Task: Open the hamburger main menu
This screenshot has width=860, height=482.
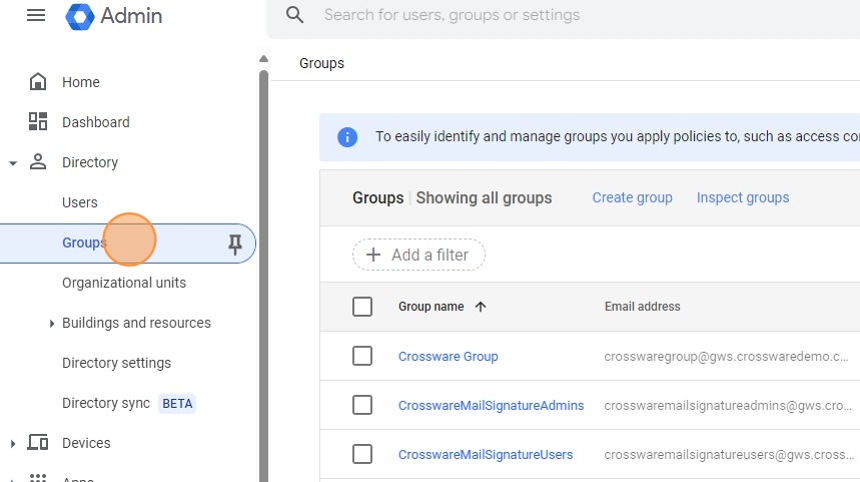Action: tap(36, 15)
